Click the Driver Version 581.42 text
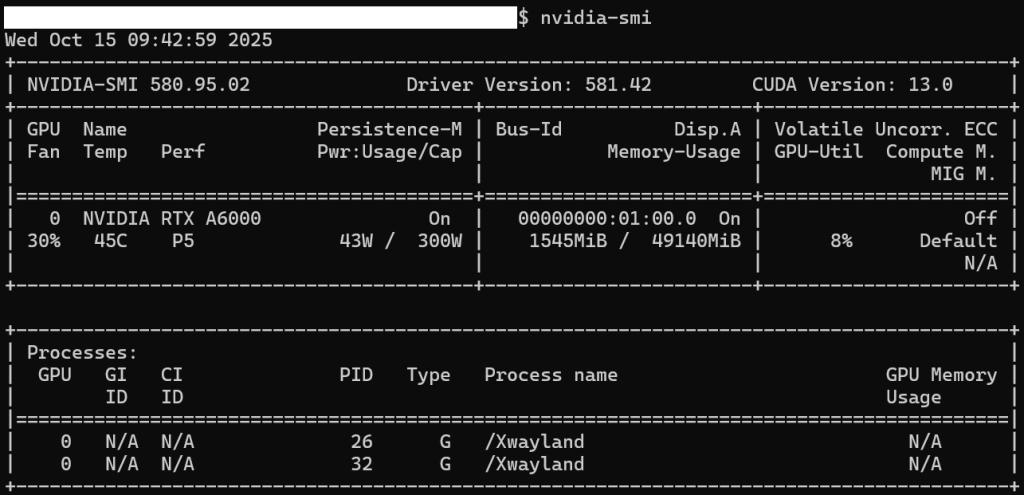1024x495 pixels. (529, 85)
